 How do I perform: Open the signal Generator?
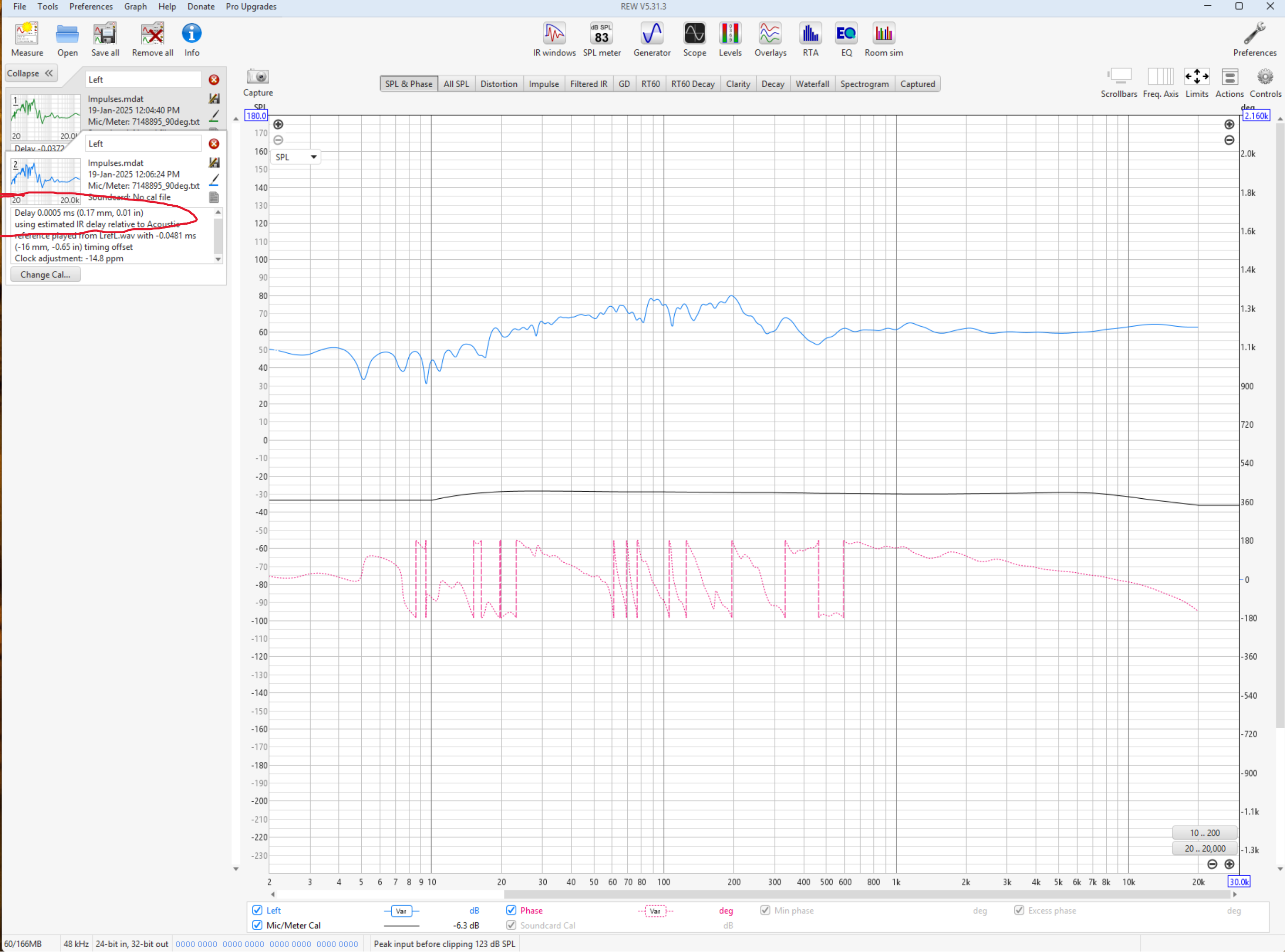pos(652,39)
